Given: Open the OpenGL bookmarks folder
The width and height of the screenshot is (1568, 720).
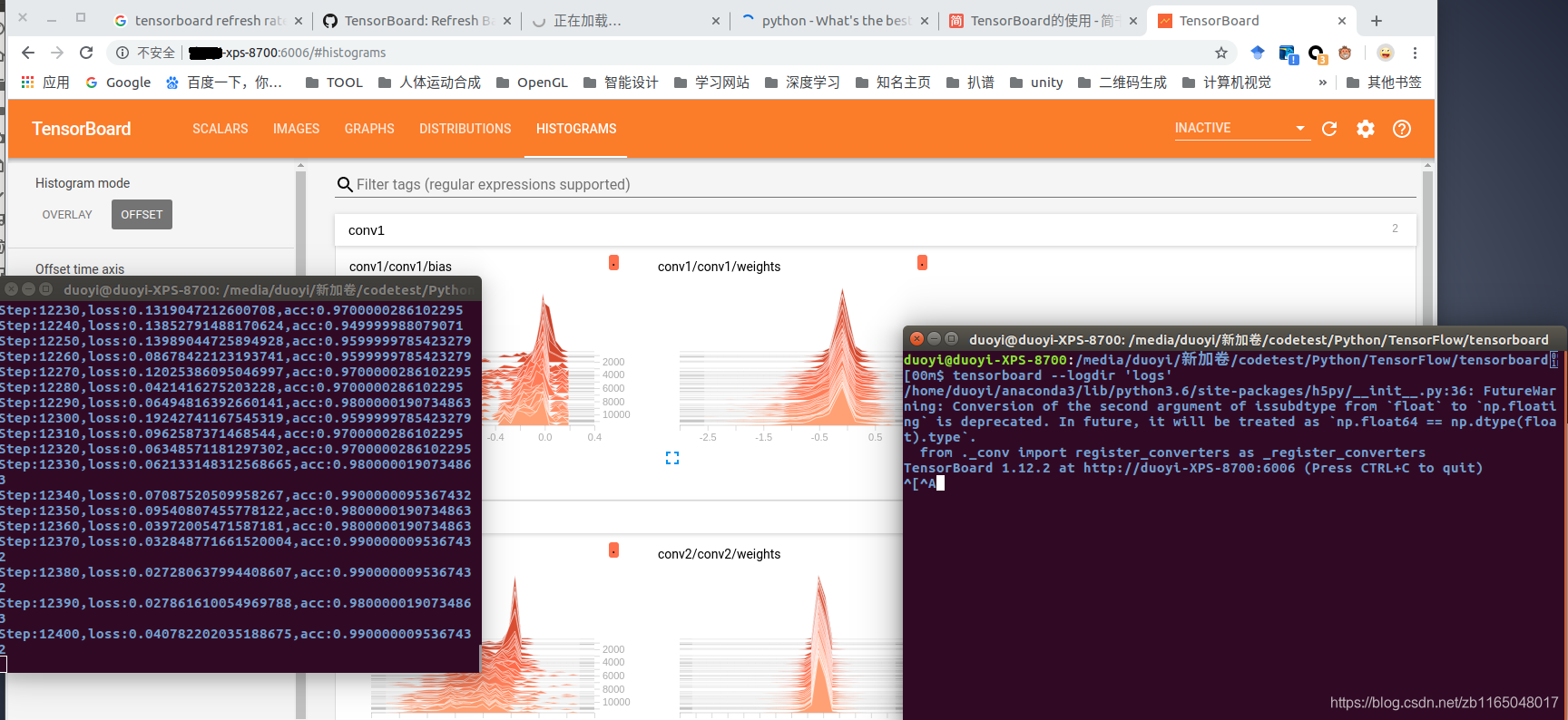Looking at the screenshot, I should (532, 83).
